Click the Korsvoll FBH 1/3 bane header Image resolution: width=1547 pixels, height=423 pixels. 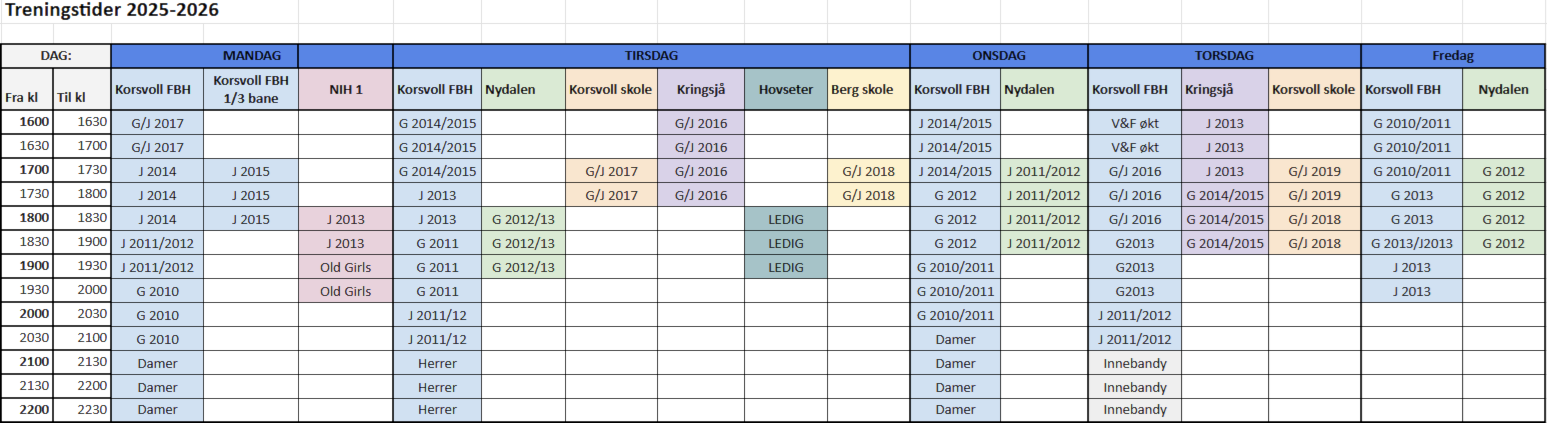[250, 90]
